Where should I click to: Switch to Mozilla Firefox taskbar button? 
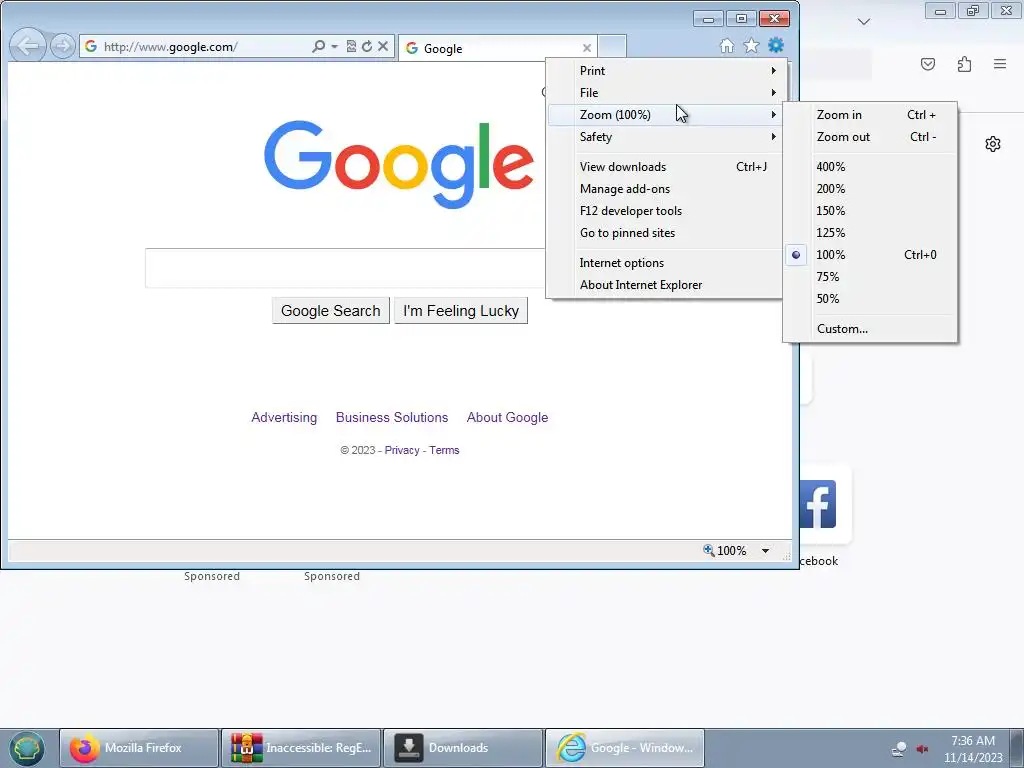(x=139, y=748)
